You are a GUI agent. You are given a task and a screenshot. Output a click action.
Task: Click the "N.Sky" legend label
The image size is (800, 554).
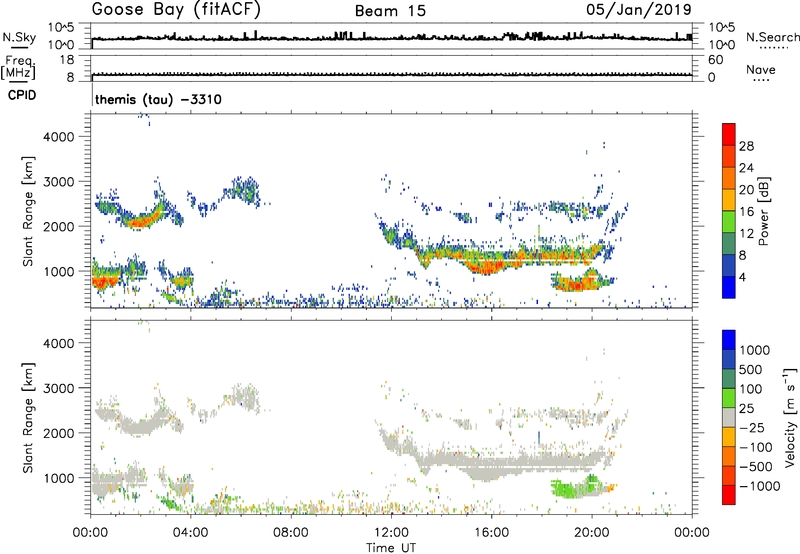(x=17, y=37)
